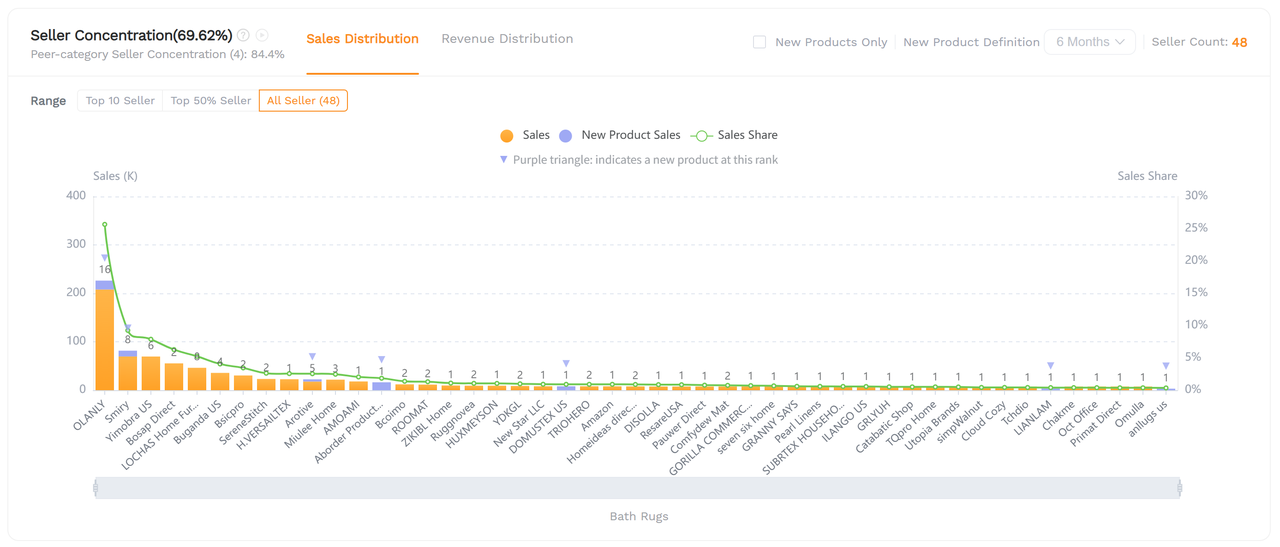
Task: Select Top 50% Seller range
Action: pyautogui.click(x=211, y=101)
